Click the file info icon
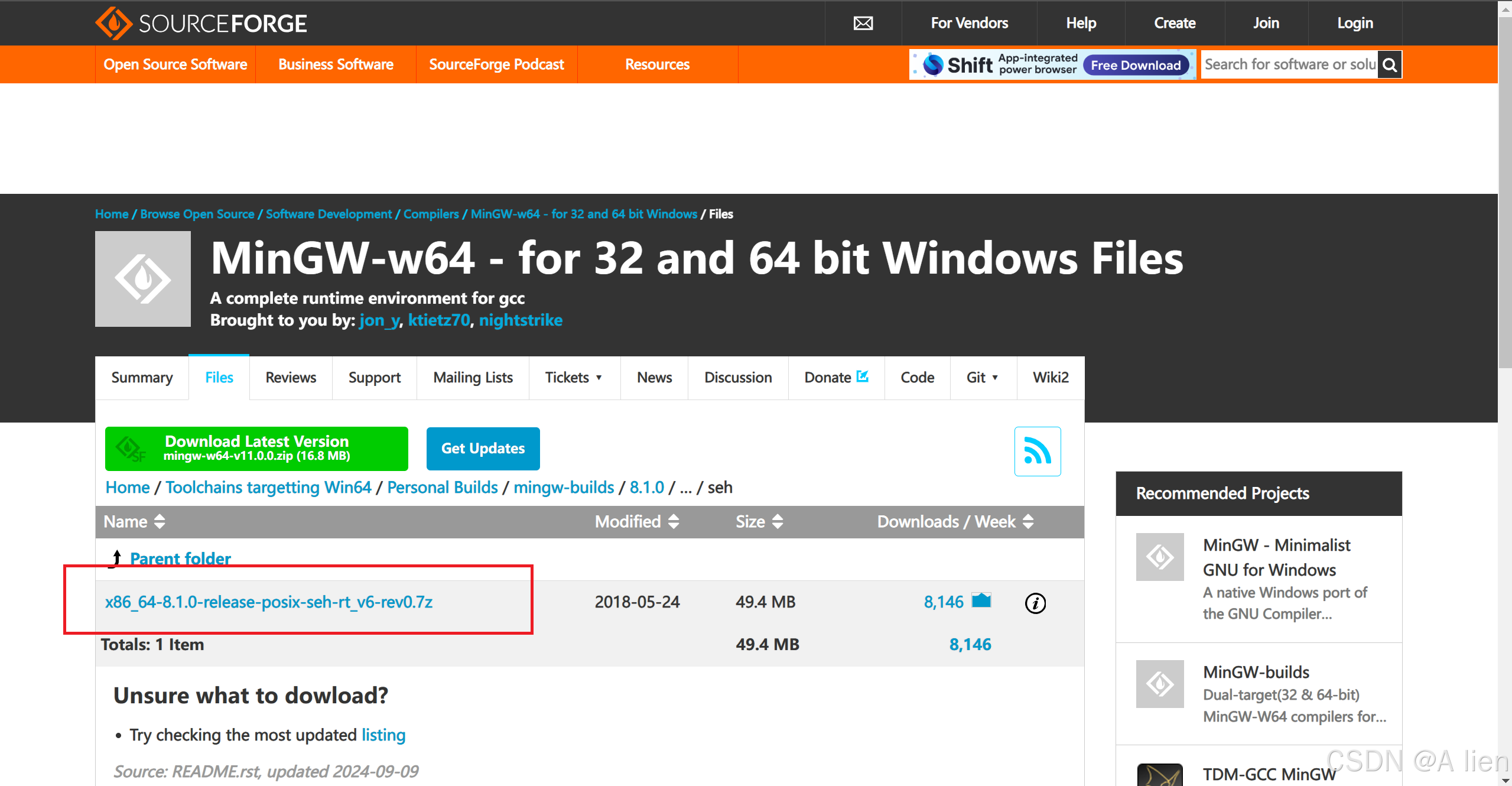The width and height of the screenshot is (1512, 786). coord(1035,603)
